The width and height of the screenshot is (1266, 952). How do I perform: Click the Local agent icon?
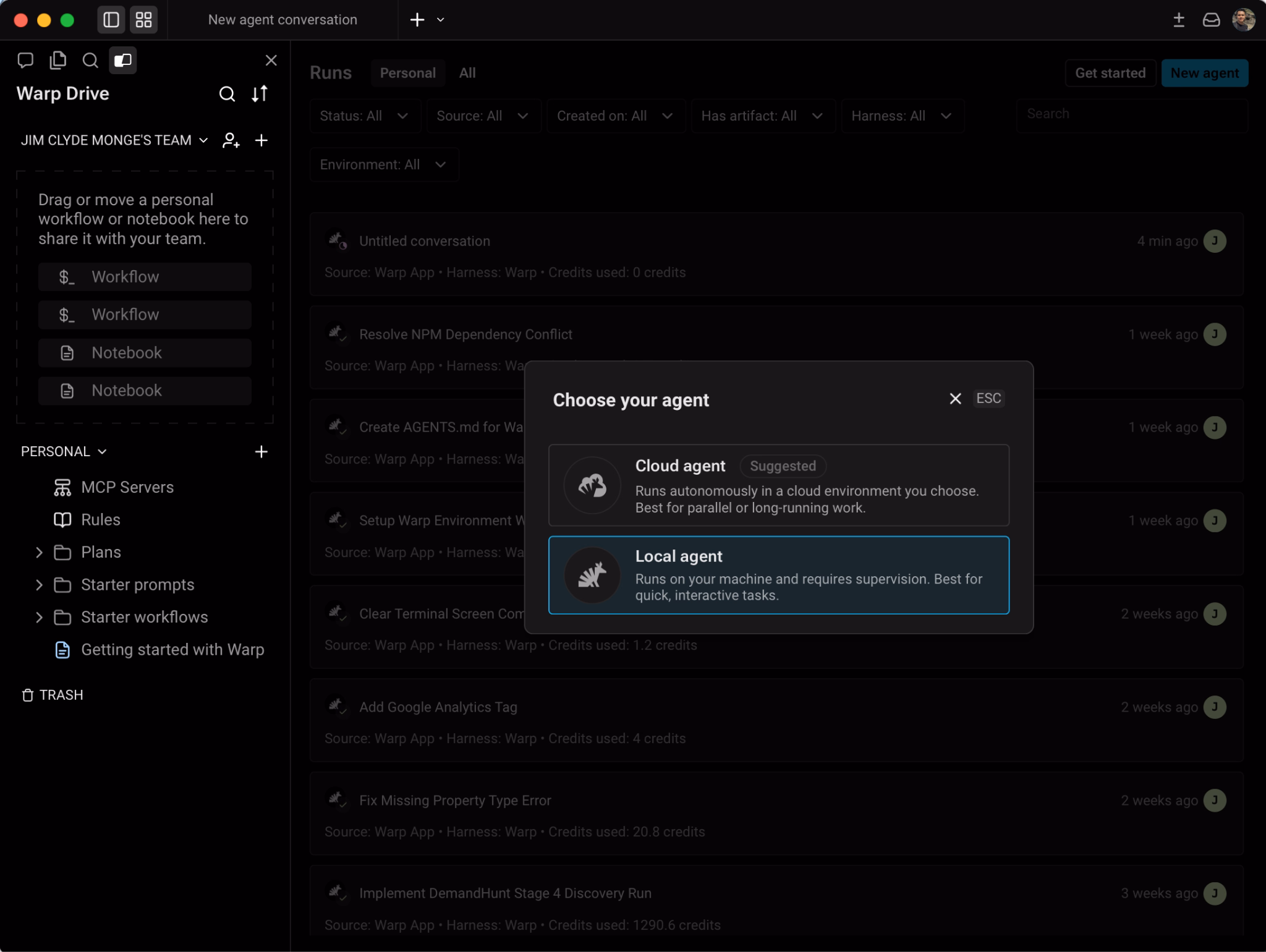[592, 575]
